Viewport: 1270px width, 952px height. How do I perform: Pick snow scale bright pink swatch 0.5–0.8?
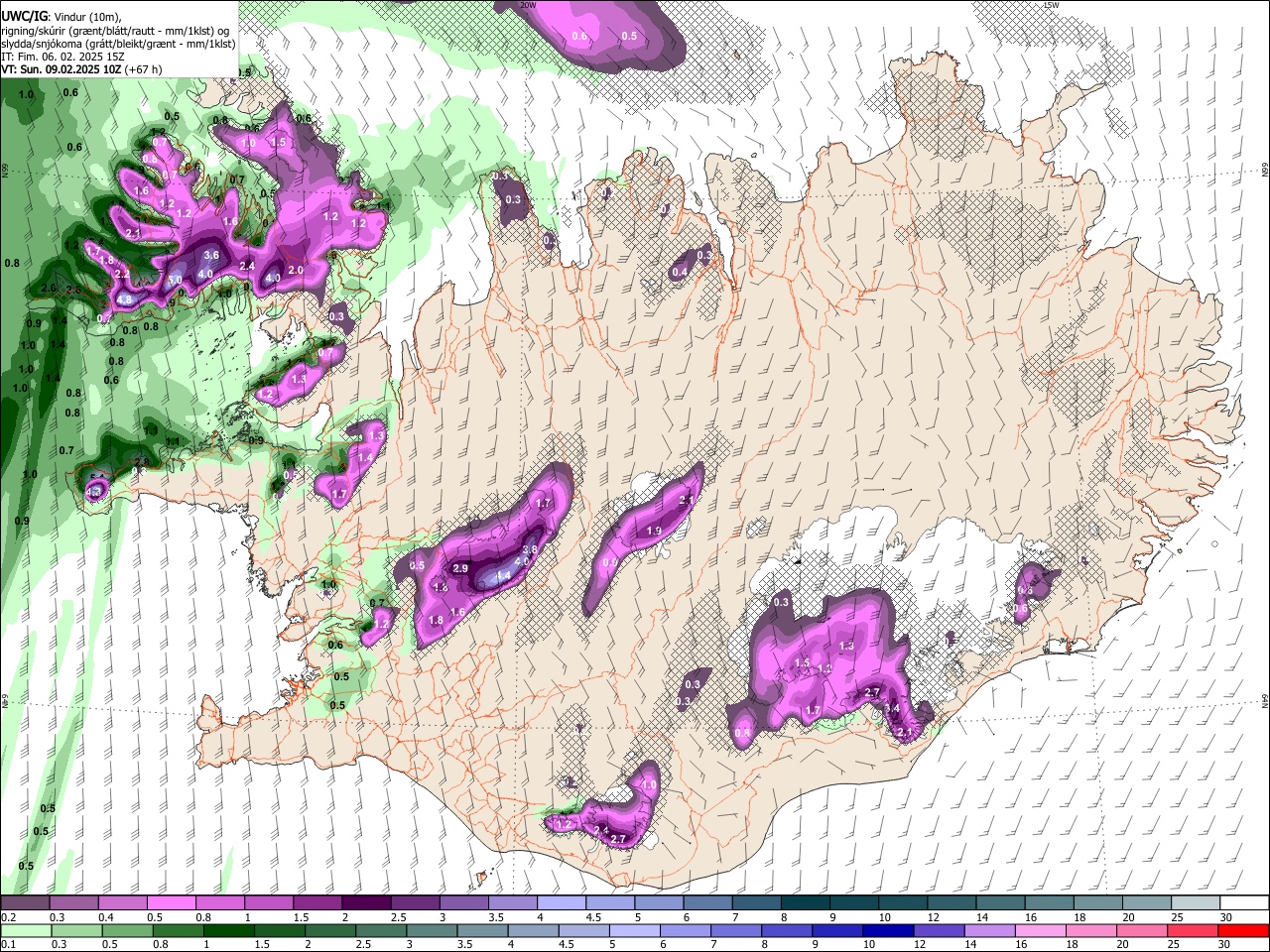pyautogui.click(x=171, y=902)
